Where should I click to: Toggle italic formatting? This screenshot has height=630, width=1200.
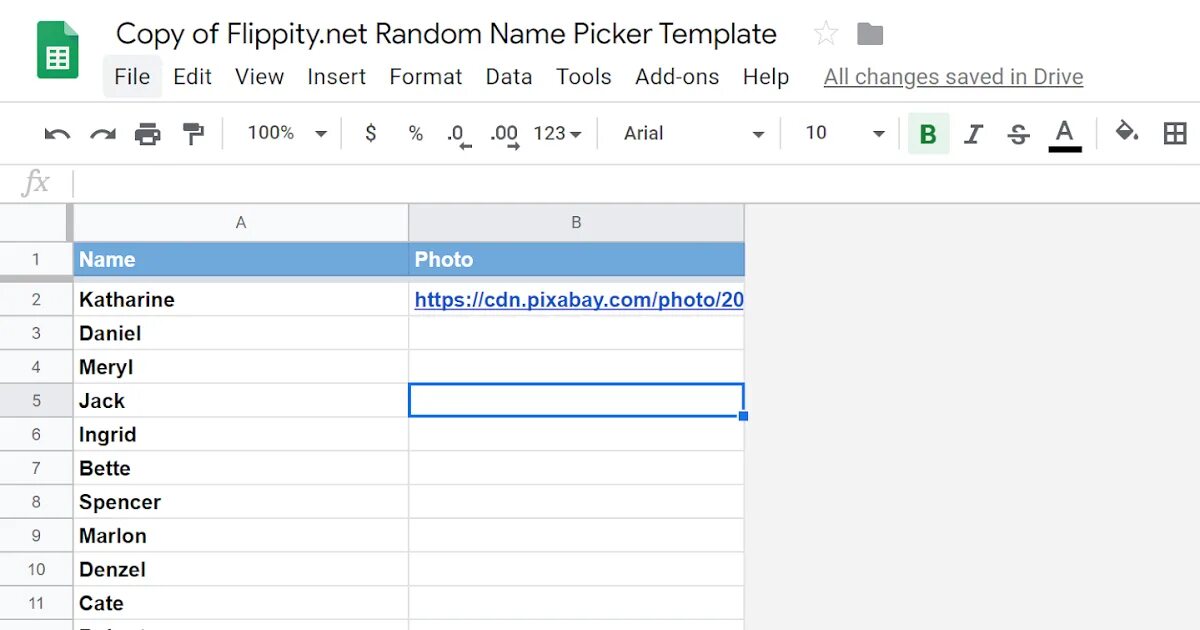973,134
